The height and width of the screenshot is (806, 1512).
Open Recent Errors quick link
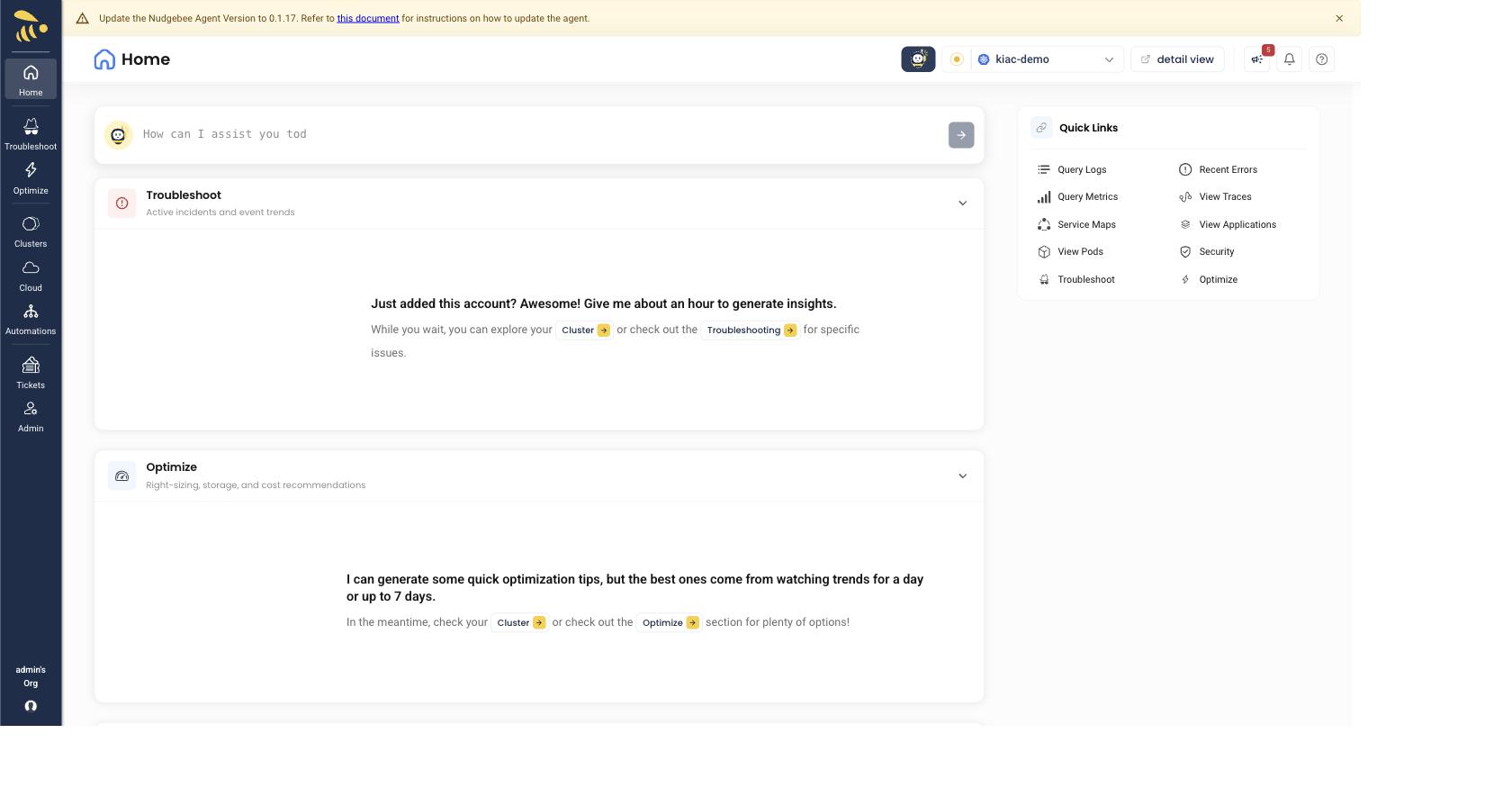(x=1218, y=169)
